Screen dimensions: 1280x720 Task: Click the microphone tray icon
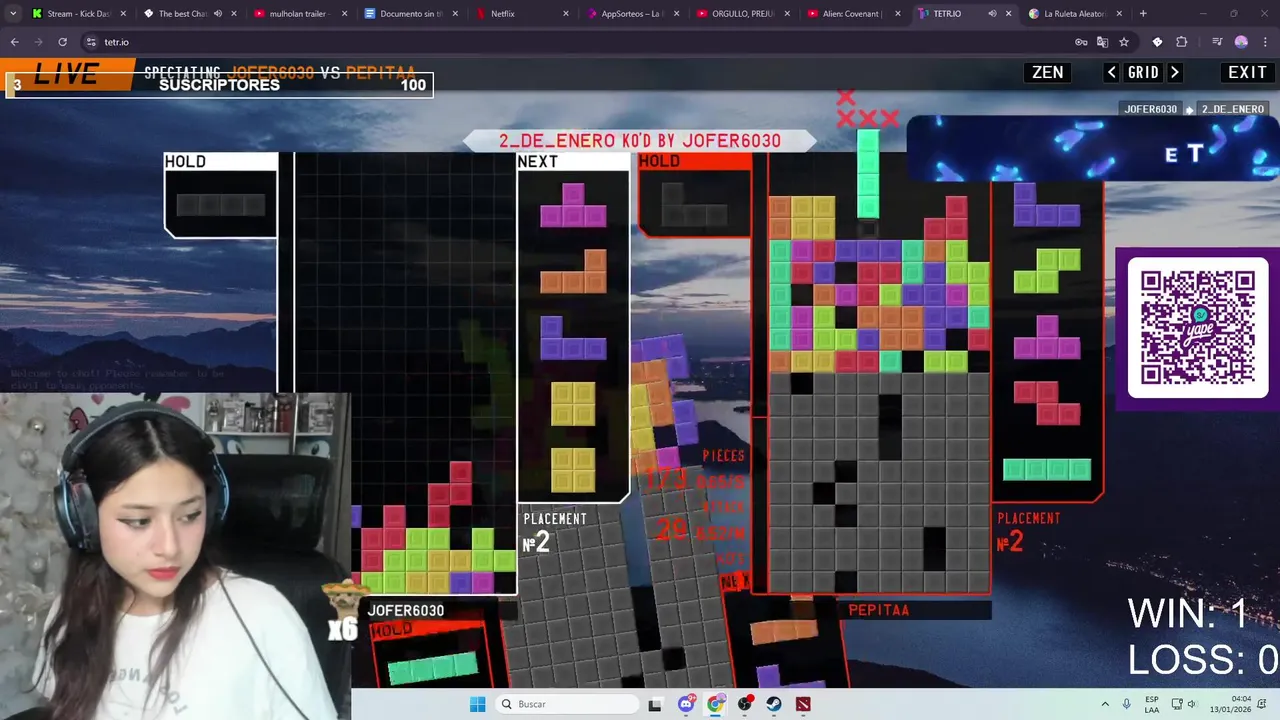1127,704
